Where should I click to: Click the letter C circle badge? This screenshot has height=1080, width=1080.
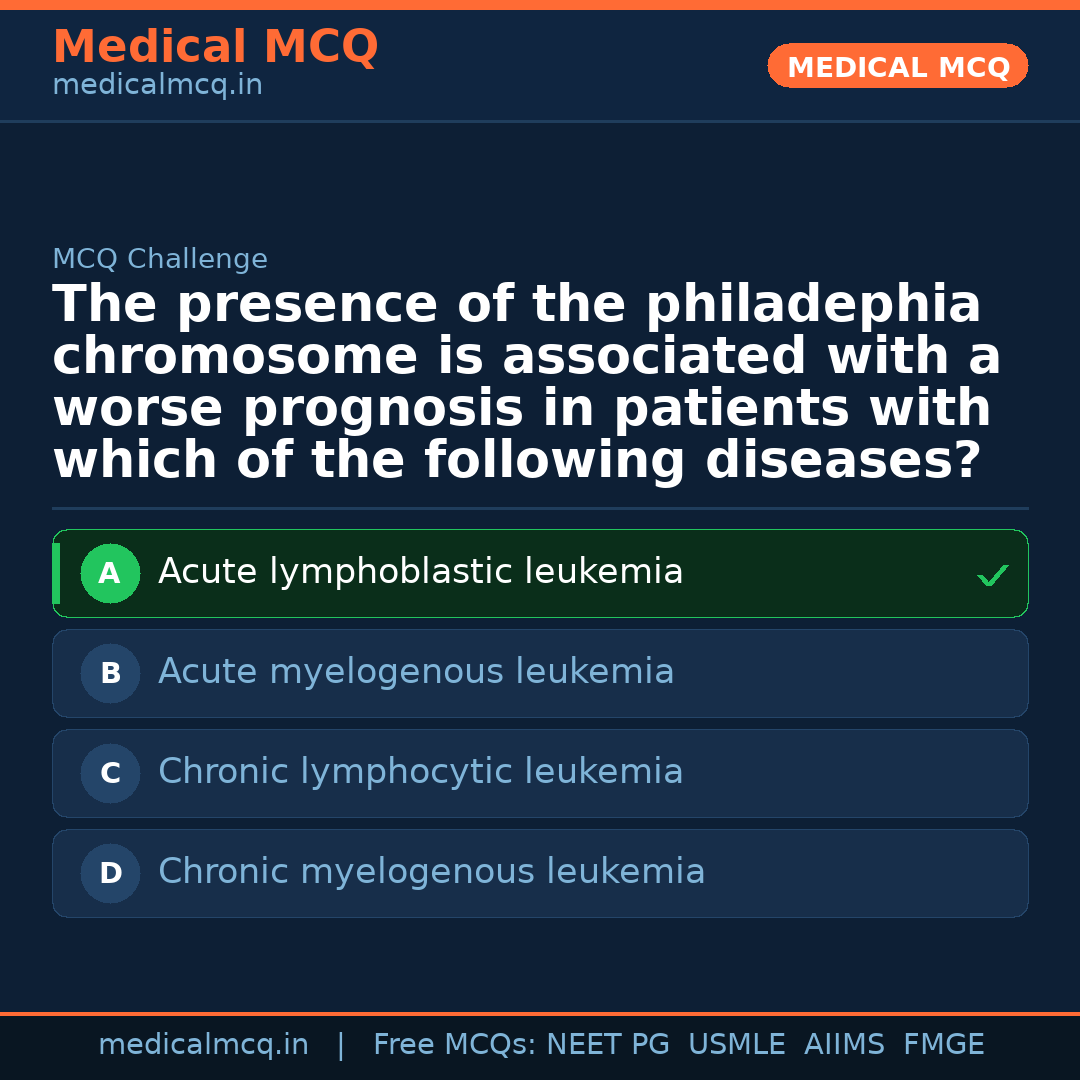(110, 774)
